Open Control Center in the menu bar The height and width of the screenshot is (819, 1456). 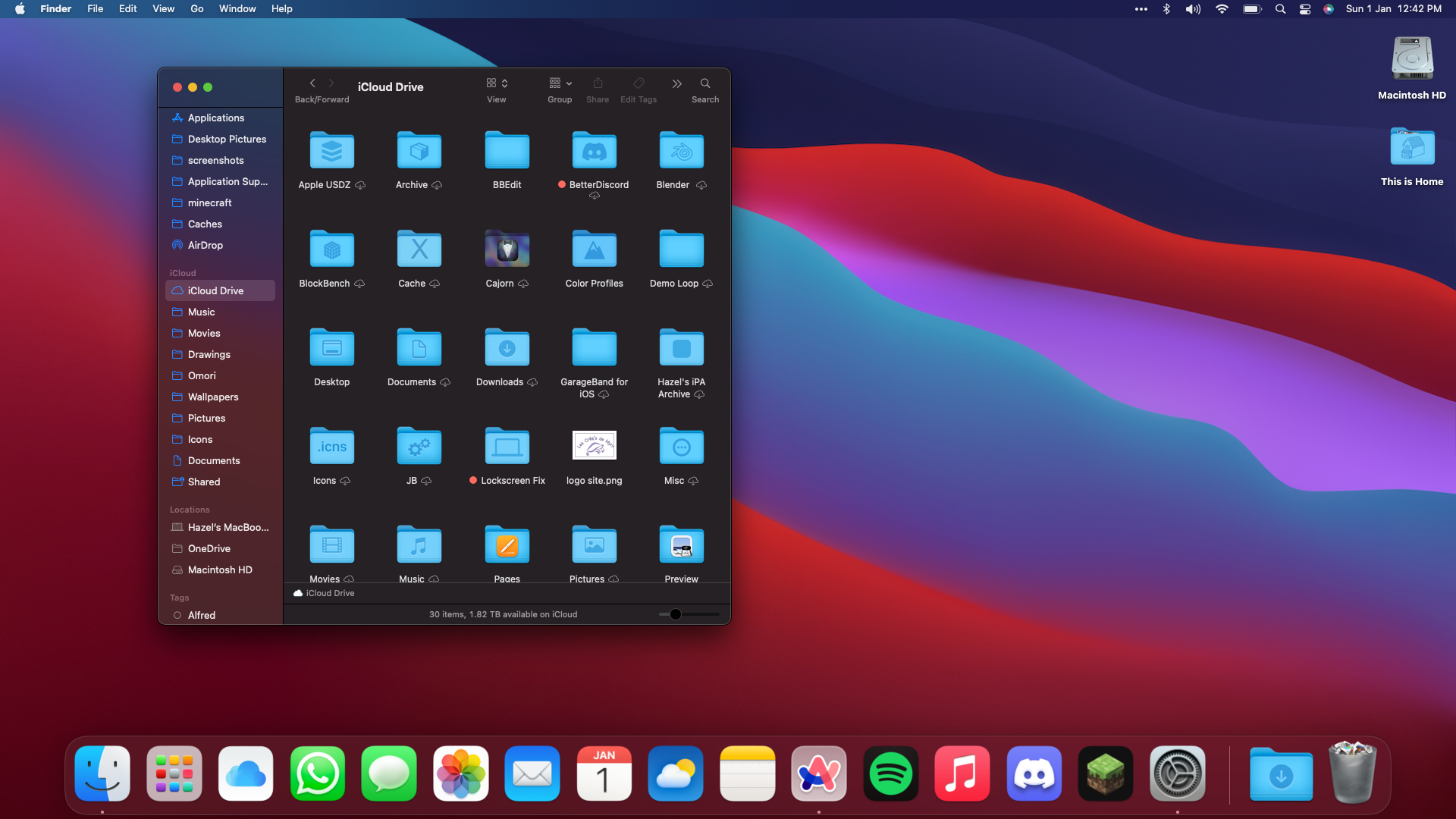[1305, 9]
